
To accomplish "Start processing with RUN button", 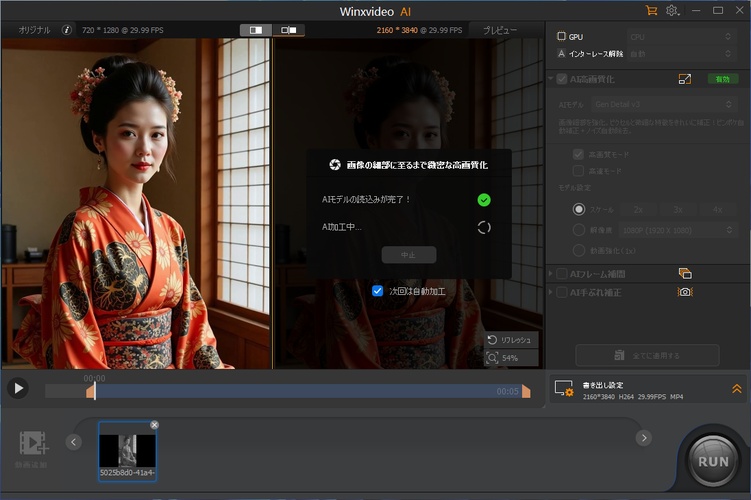I will coord(713,461).
